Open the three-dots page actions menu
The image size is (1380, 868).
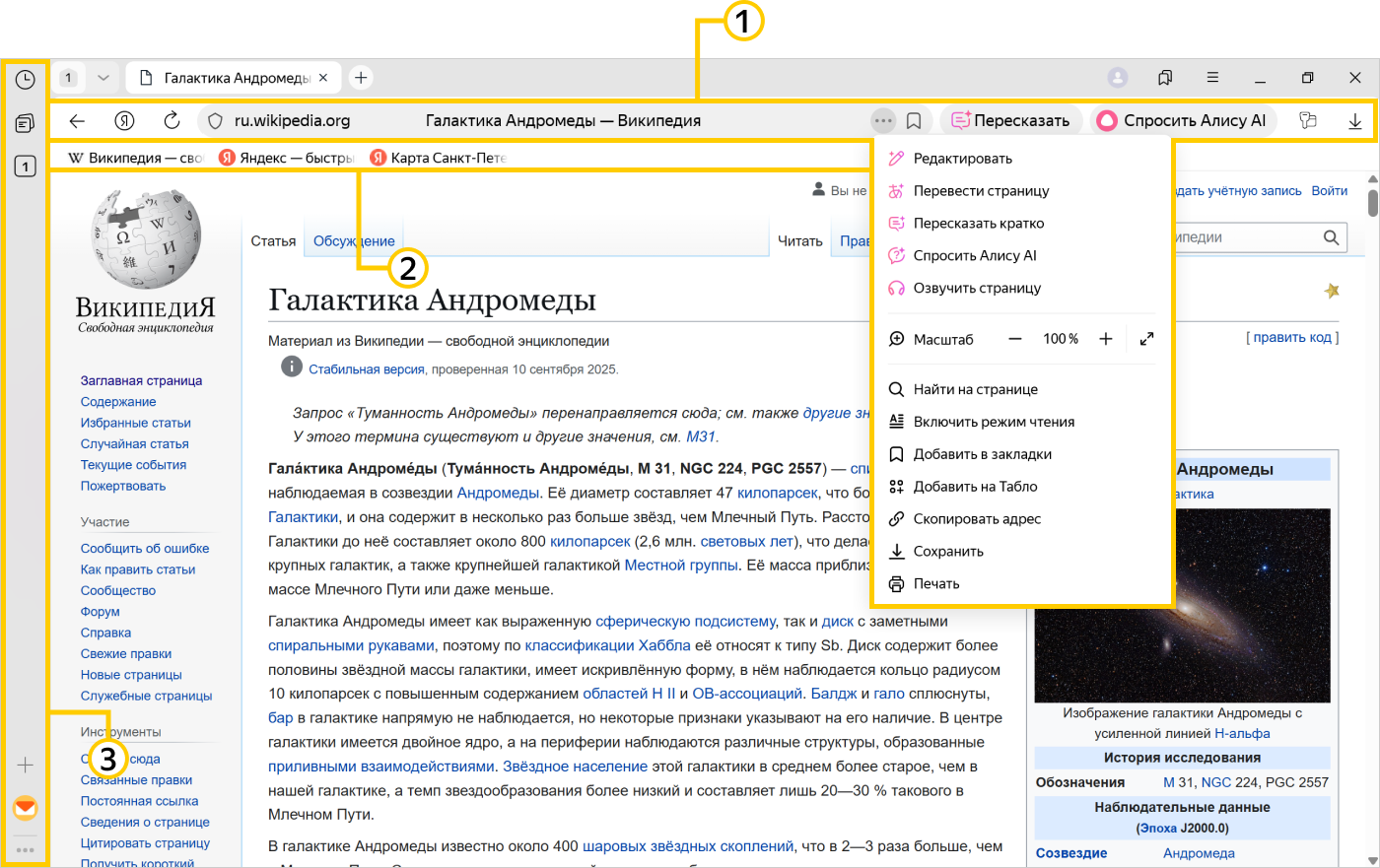[x=883, y=120]
